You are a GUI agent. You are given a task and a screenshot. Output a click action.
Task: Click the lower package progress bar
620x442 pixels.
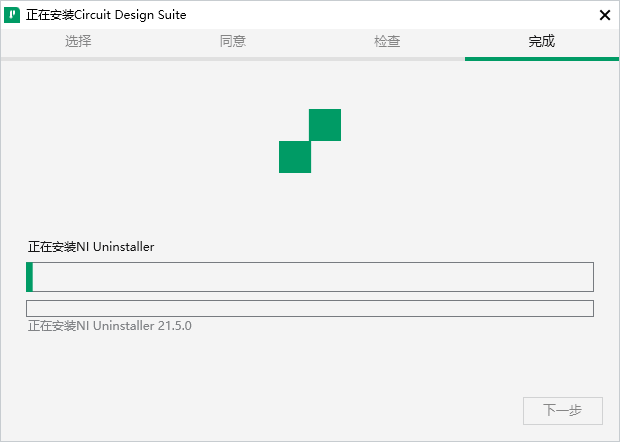pyautogui.click(x=310, y=308)
